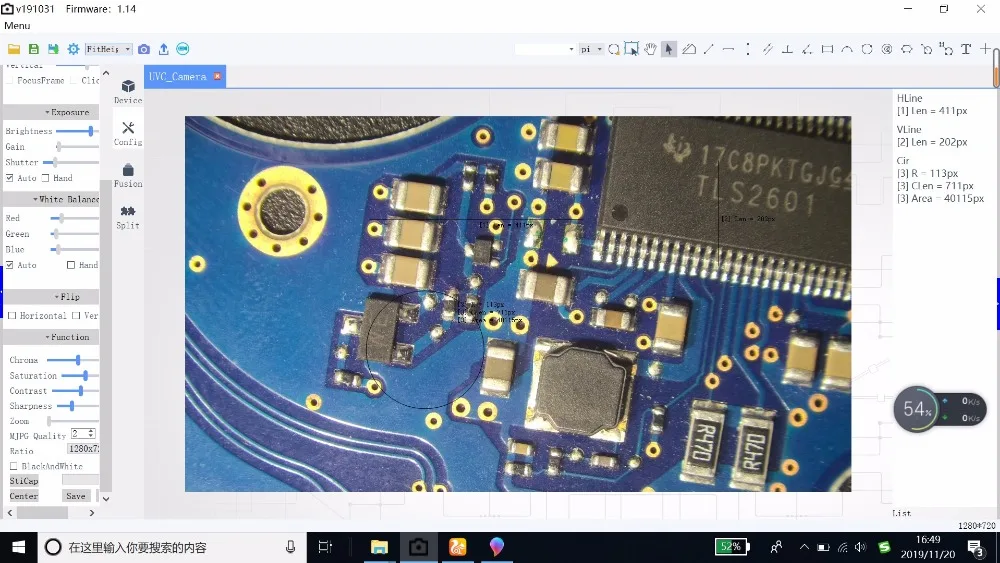Select the horizontal line measurement tool
The image size is (1000, 563).
[x=728, y=49]
